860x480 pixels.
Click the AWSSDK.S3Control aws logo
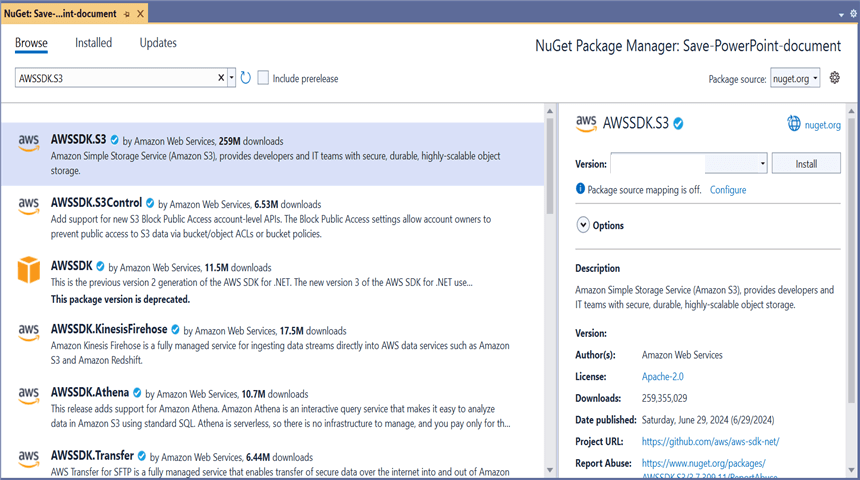29,206
